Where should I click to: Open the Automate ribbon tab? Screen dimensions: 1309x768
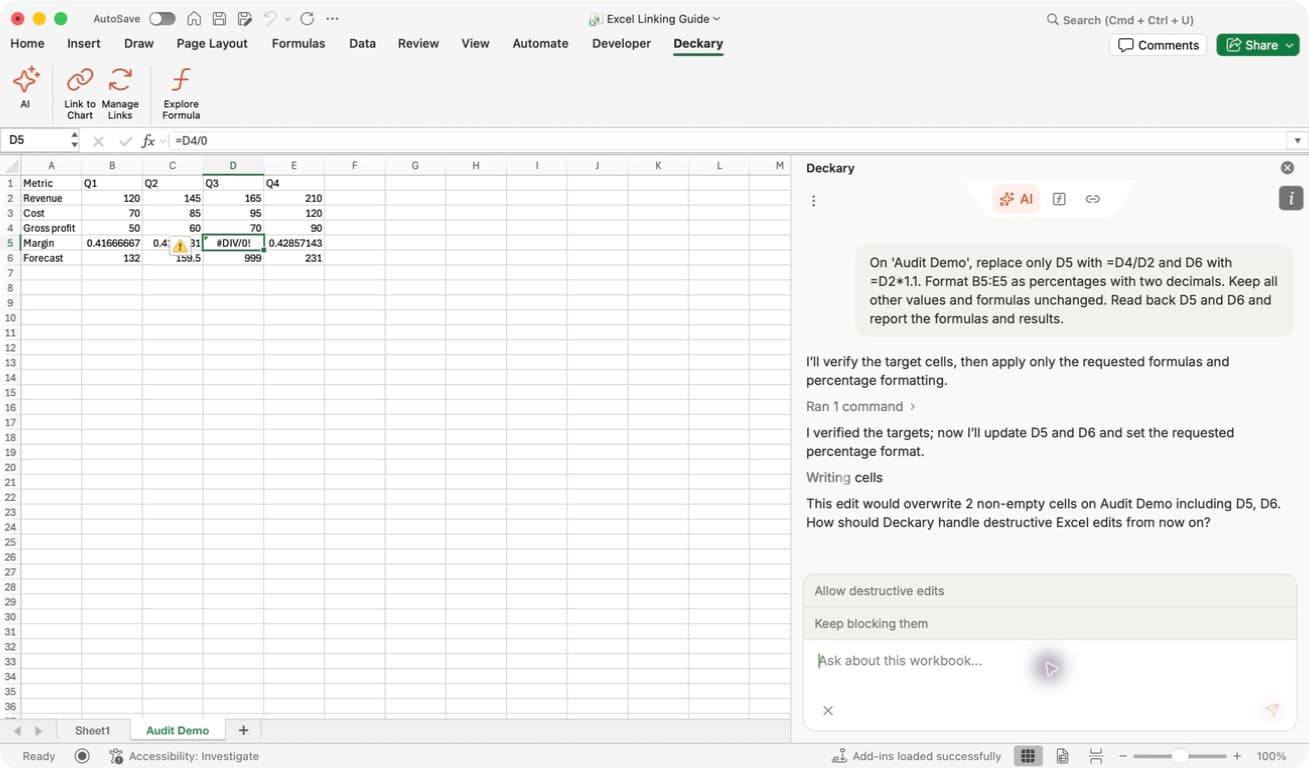tap(540, 43)
